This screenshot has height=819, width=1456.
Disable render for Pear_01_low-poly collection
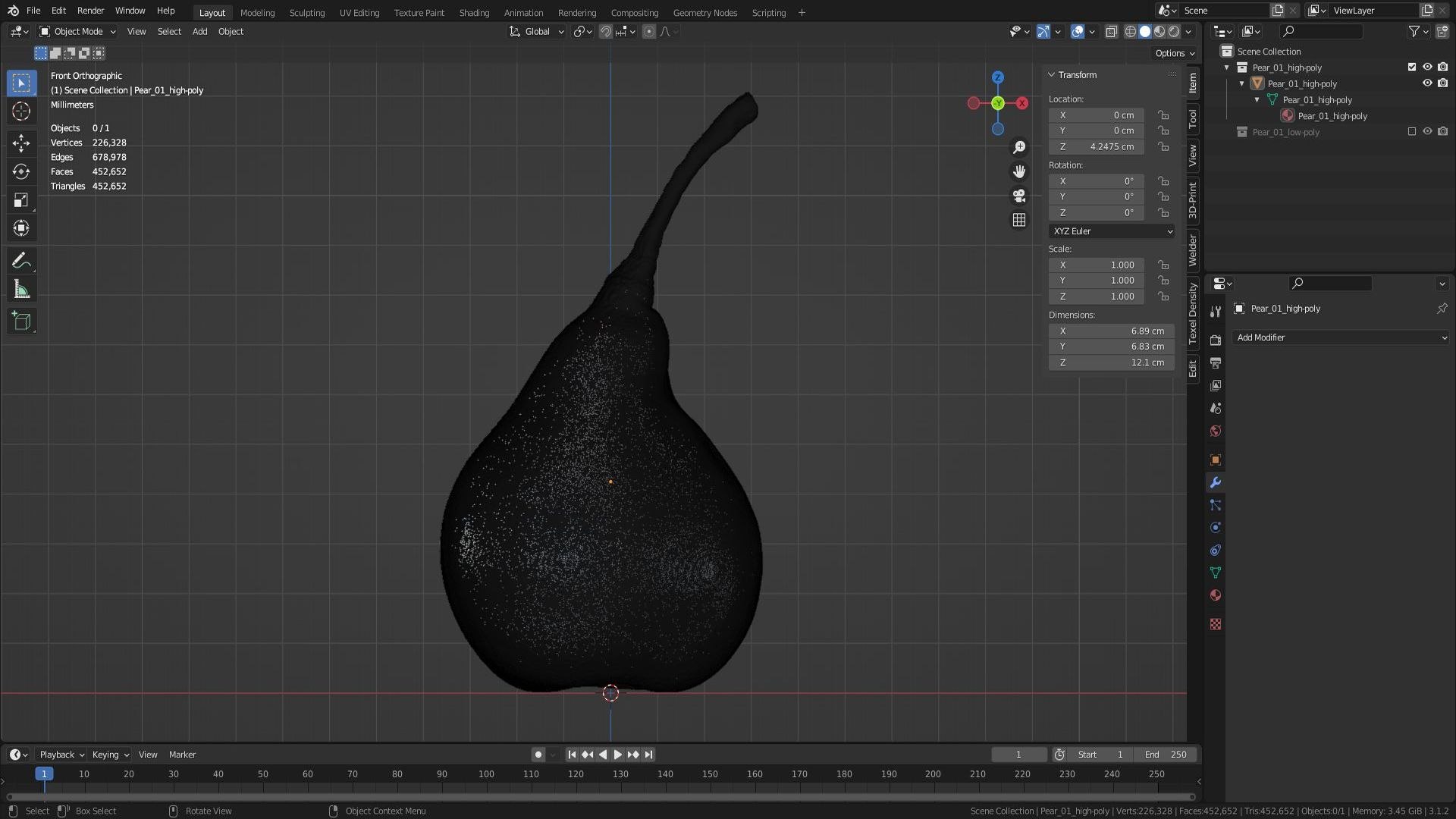(1442, 132)
